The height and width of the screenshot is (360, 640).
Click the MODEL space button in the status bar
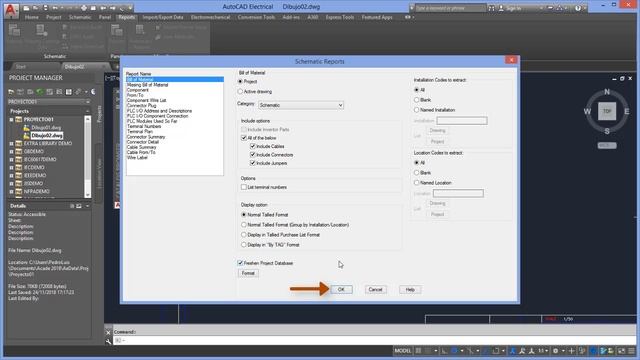click(x=402, y=351)
